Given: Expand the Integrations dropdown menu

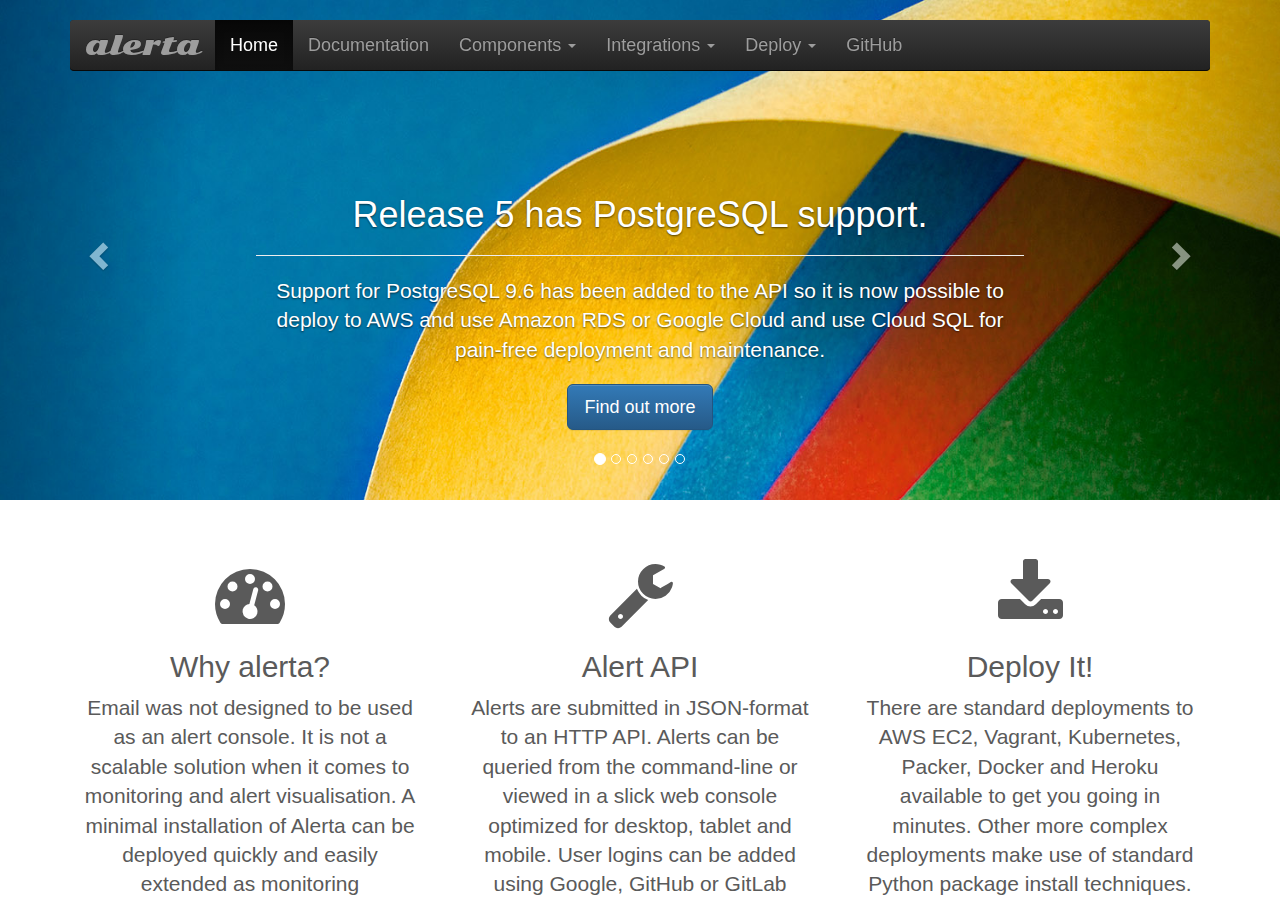Looking at the screenshot, I should click(660, 45).
